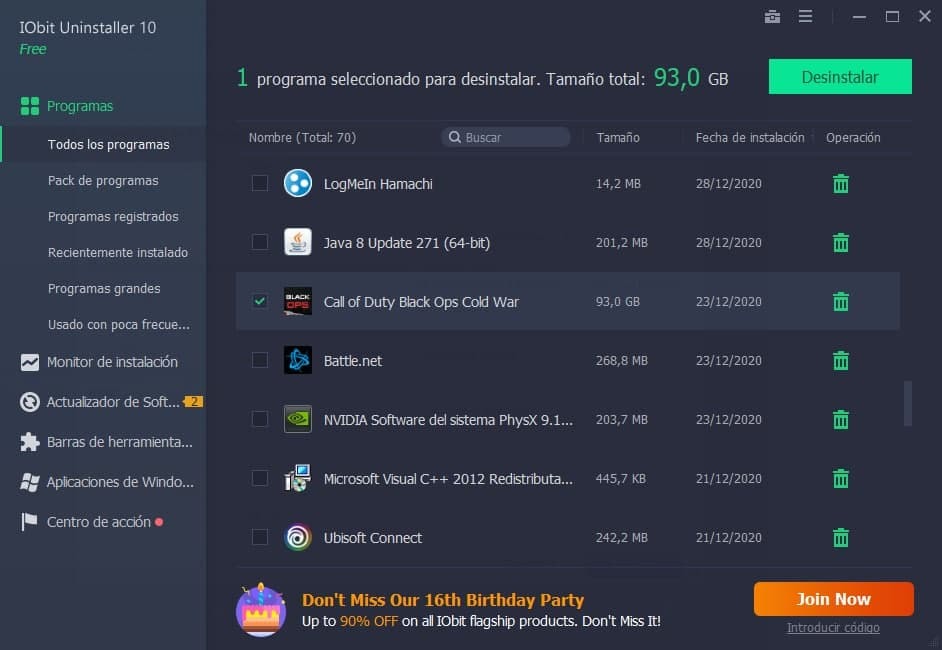The height and width of the screenshot is (650, 942).
Task: Click the Operación column header
Action: (x=853, y=138)
